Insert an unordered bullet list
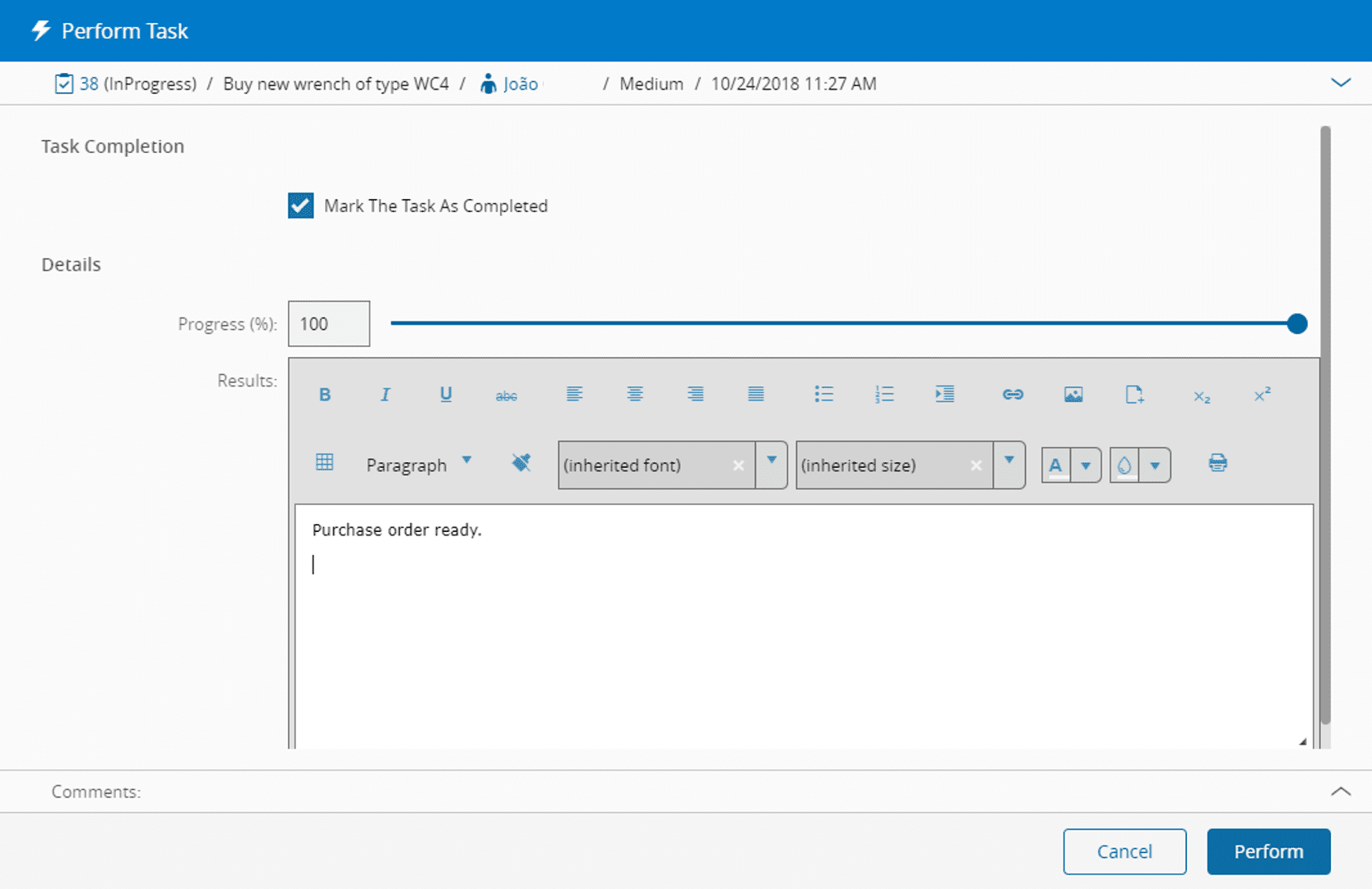Image resolution: width=1372 pixels, height=889 pixels. tap(823, 395)
